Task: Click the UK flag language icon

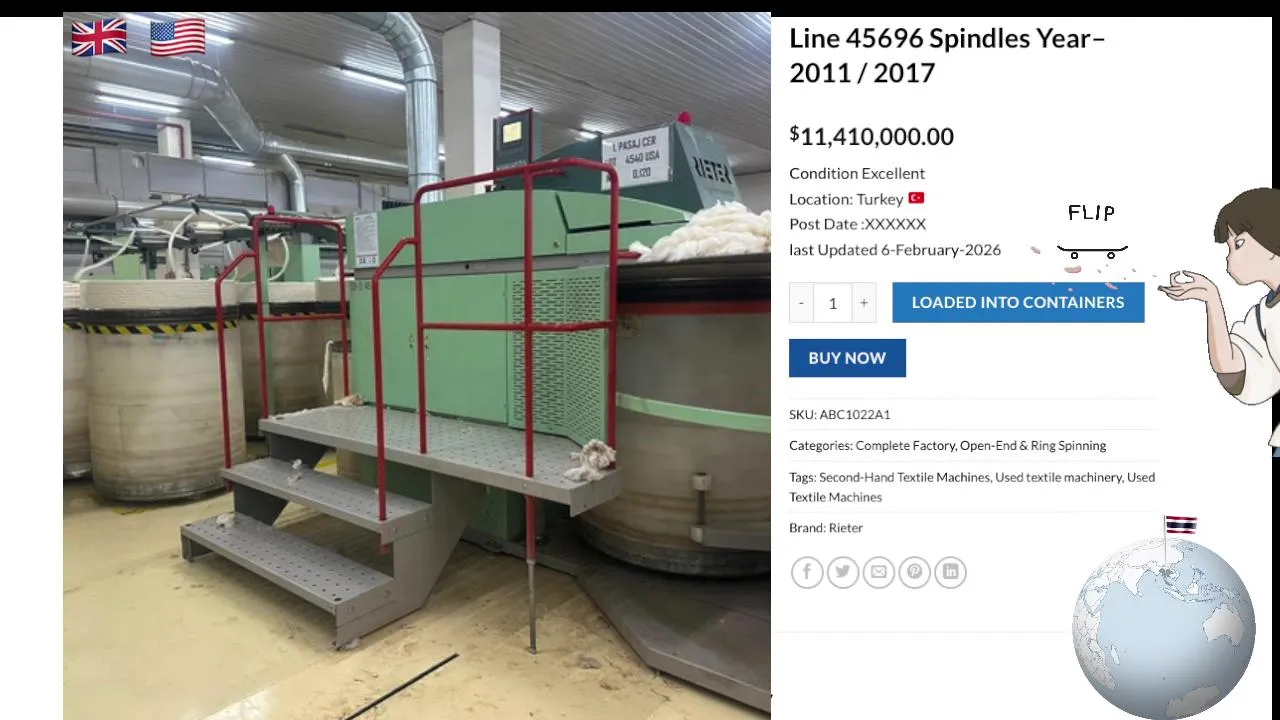Action: click(99, 38)
